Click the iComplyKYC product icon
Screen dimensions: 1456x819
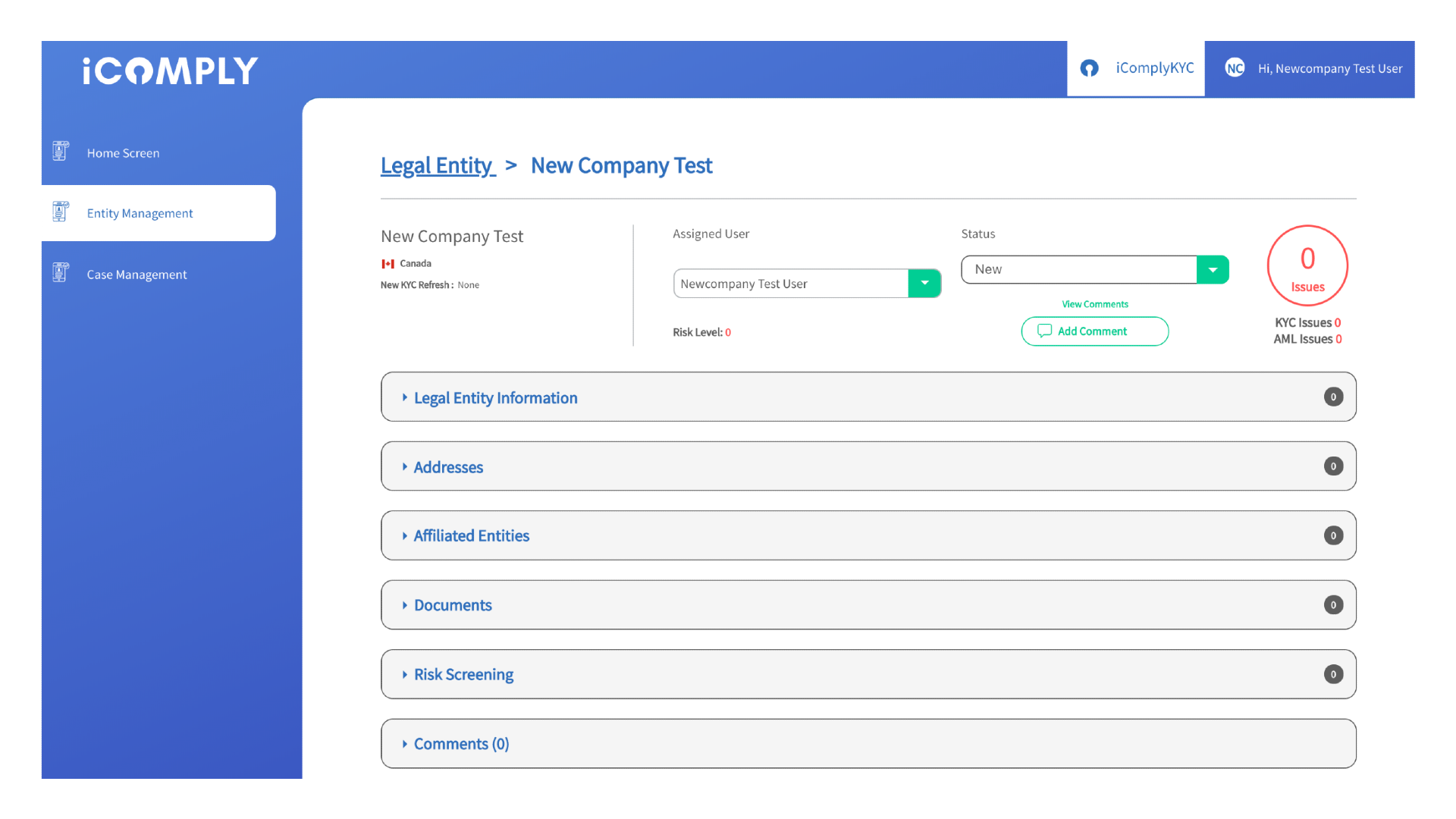click(1090, 68)
